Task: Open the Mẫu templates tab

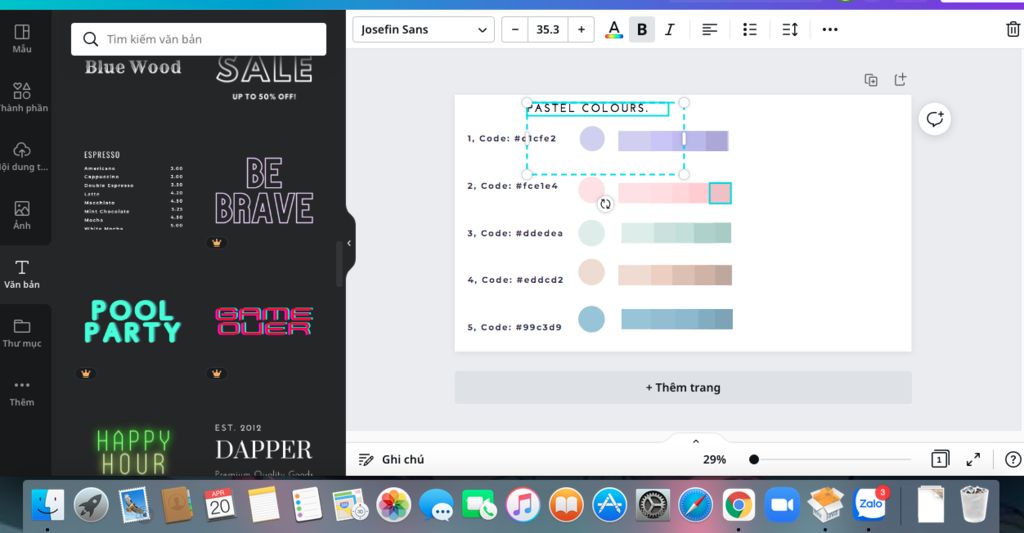Action: click(22, 39)
